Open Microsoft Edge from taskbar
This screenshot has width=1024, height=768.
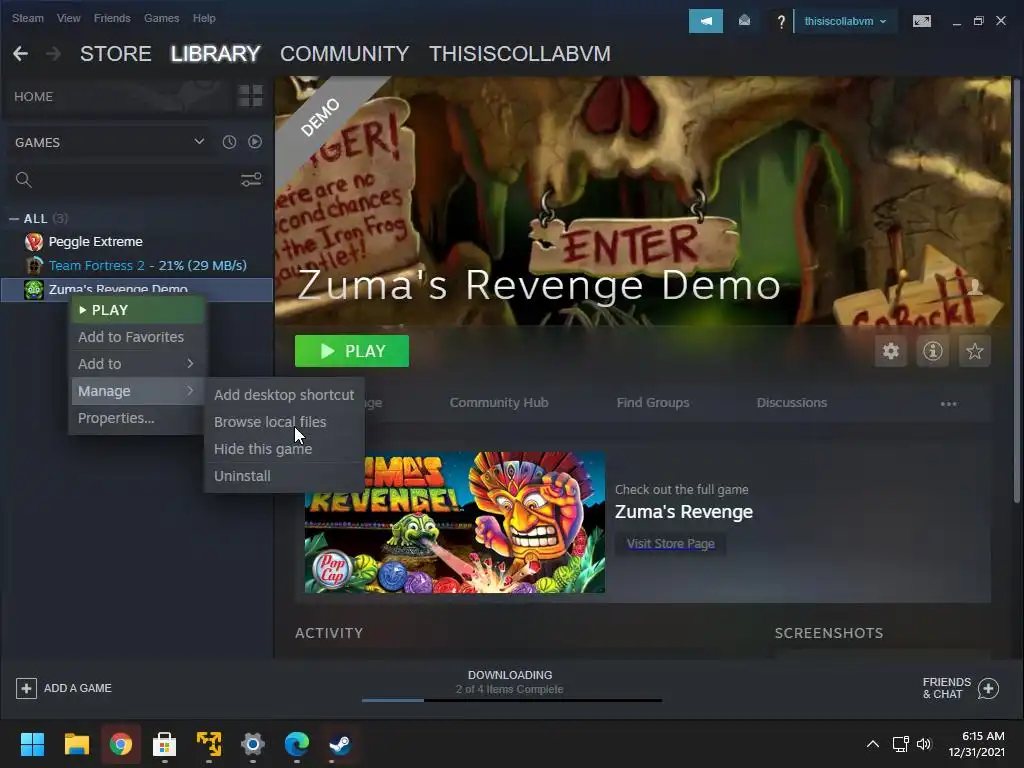[x=296, y=744]
